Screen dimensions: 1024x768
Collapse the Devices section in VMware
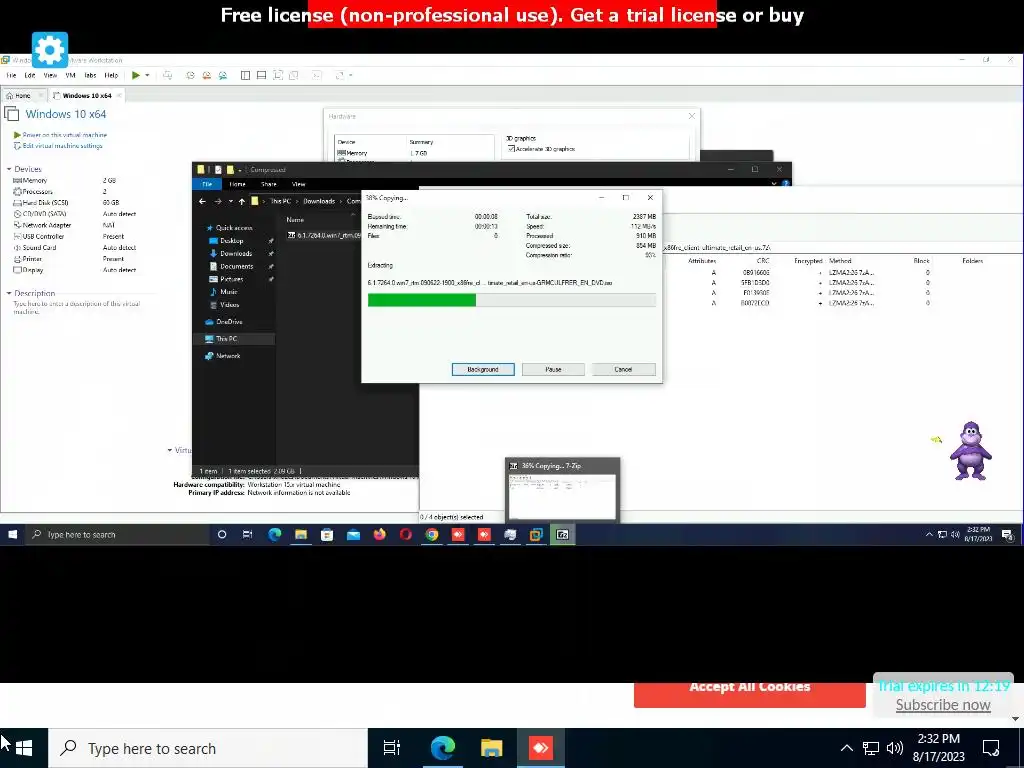tap(9, 169)
